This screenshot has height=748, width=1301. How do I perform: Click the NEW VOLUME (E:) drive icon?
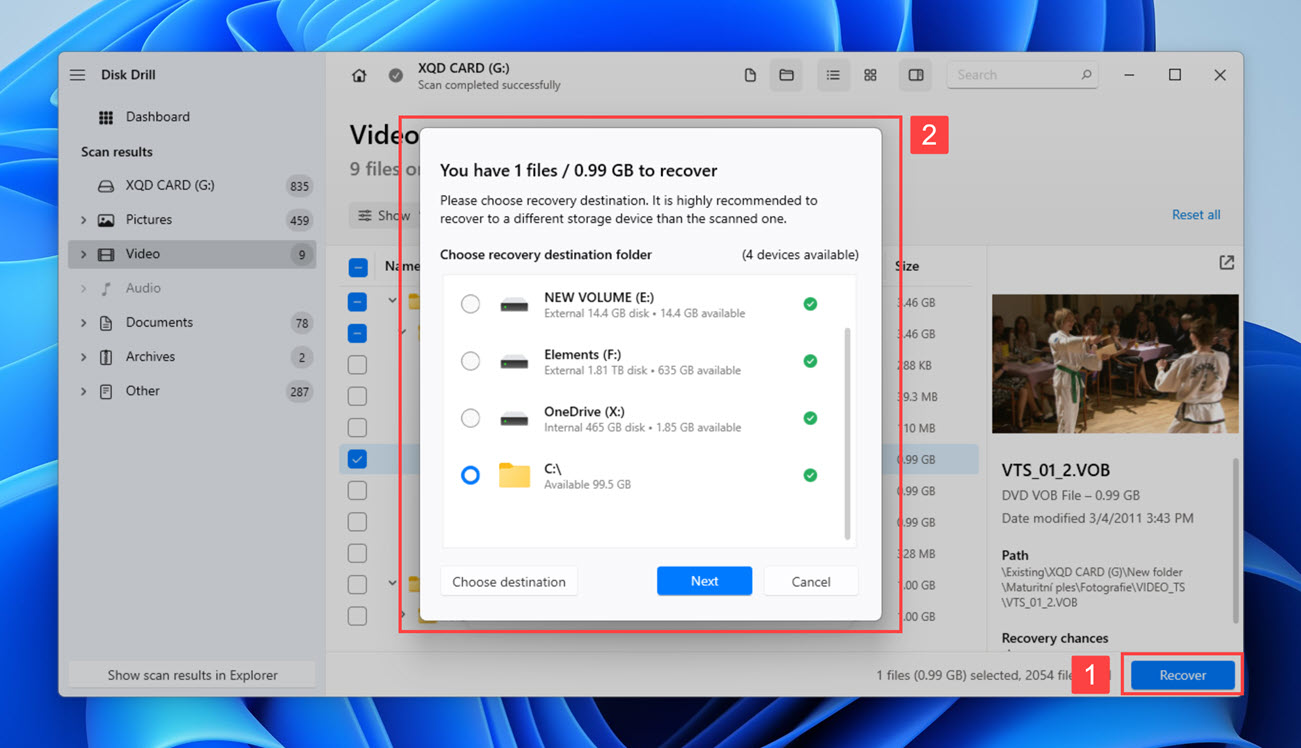[514, 304]
